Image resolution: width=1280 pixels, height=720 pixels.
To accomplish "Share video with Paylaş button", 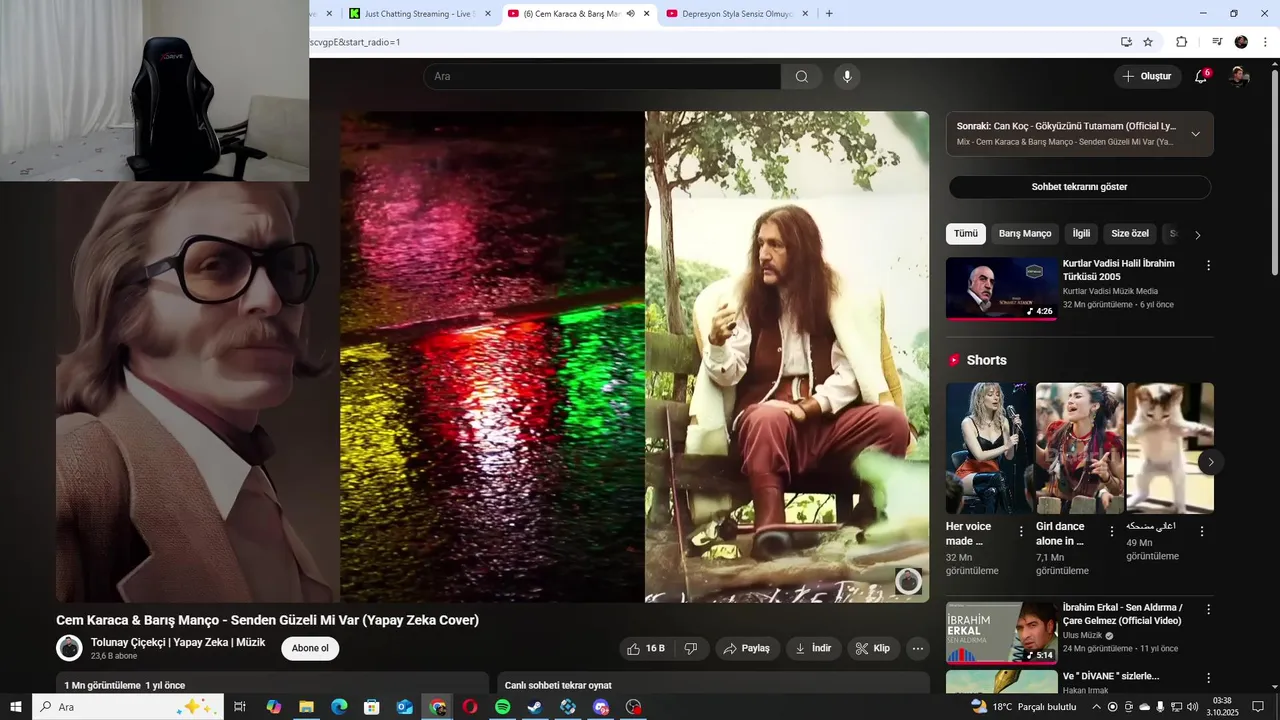I will click(746, 648).
